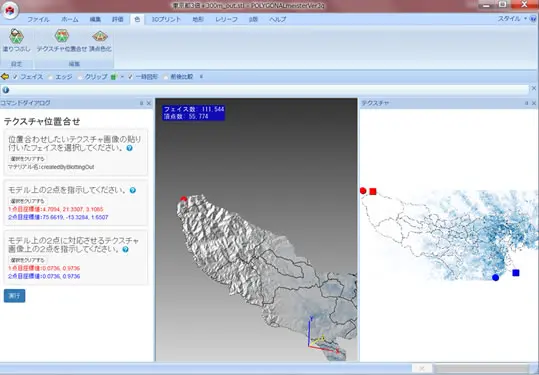Screen dimensions: 539x375
Task: Click the テクスチャ位置合せ panel heading
Action: (x=42, y=121)
